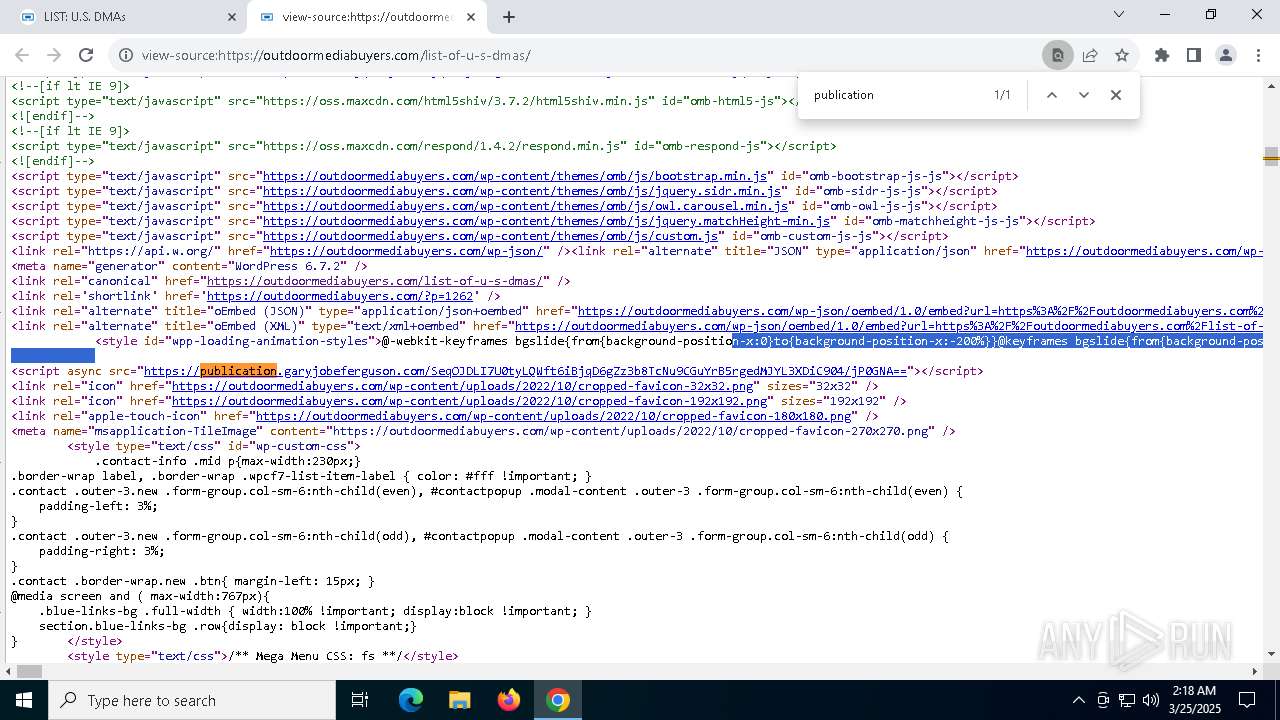Open File Explorer from the taskbar
1280x720 pixels.
tap(459, 700)
